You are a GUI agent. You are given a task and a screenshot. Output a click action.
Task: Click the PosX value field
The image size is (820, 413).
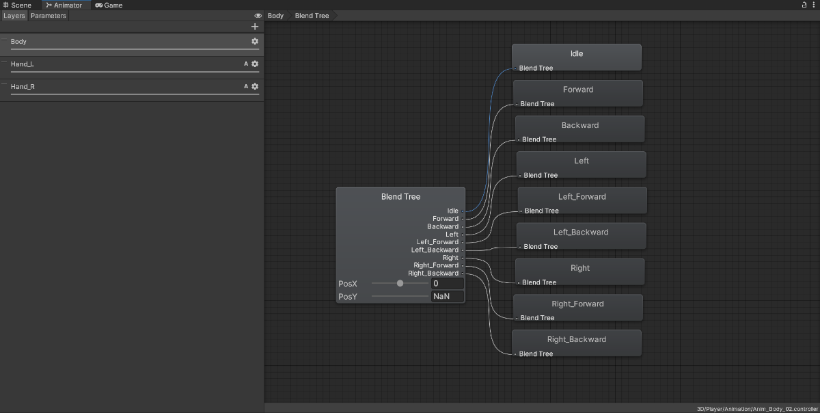pos(447,284)
